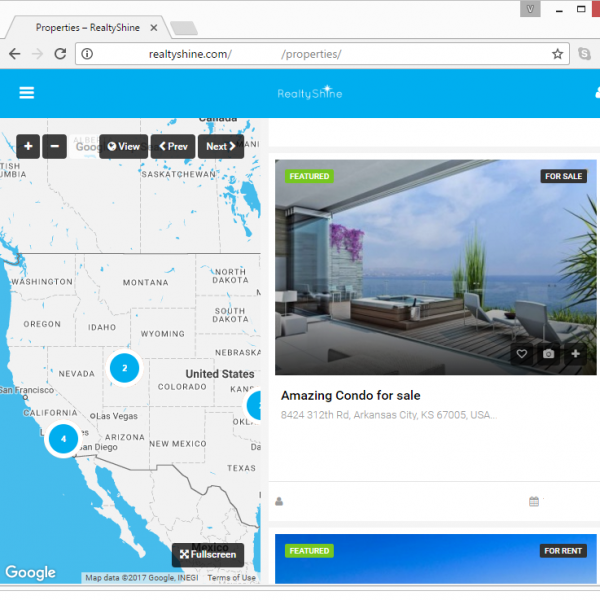
Task: Click the FOR SALE label on the condo listing
Action: tap(563, 176)
